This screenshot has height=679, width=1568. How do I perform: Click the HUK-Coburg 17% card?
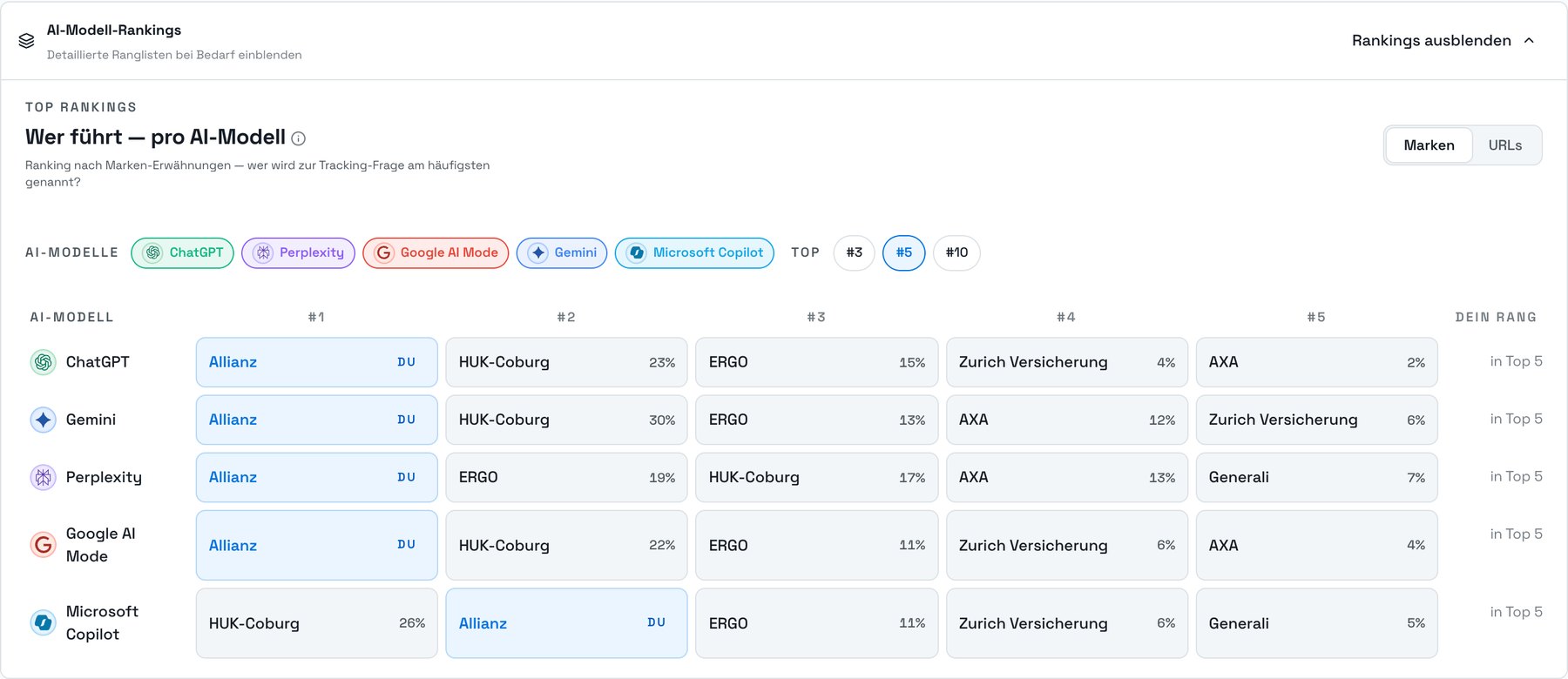[x=817, y=477]
